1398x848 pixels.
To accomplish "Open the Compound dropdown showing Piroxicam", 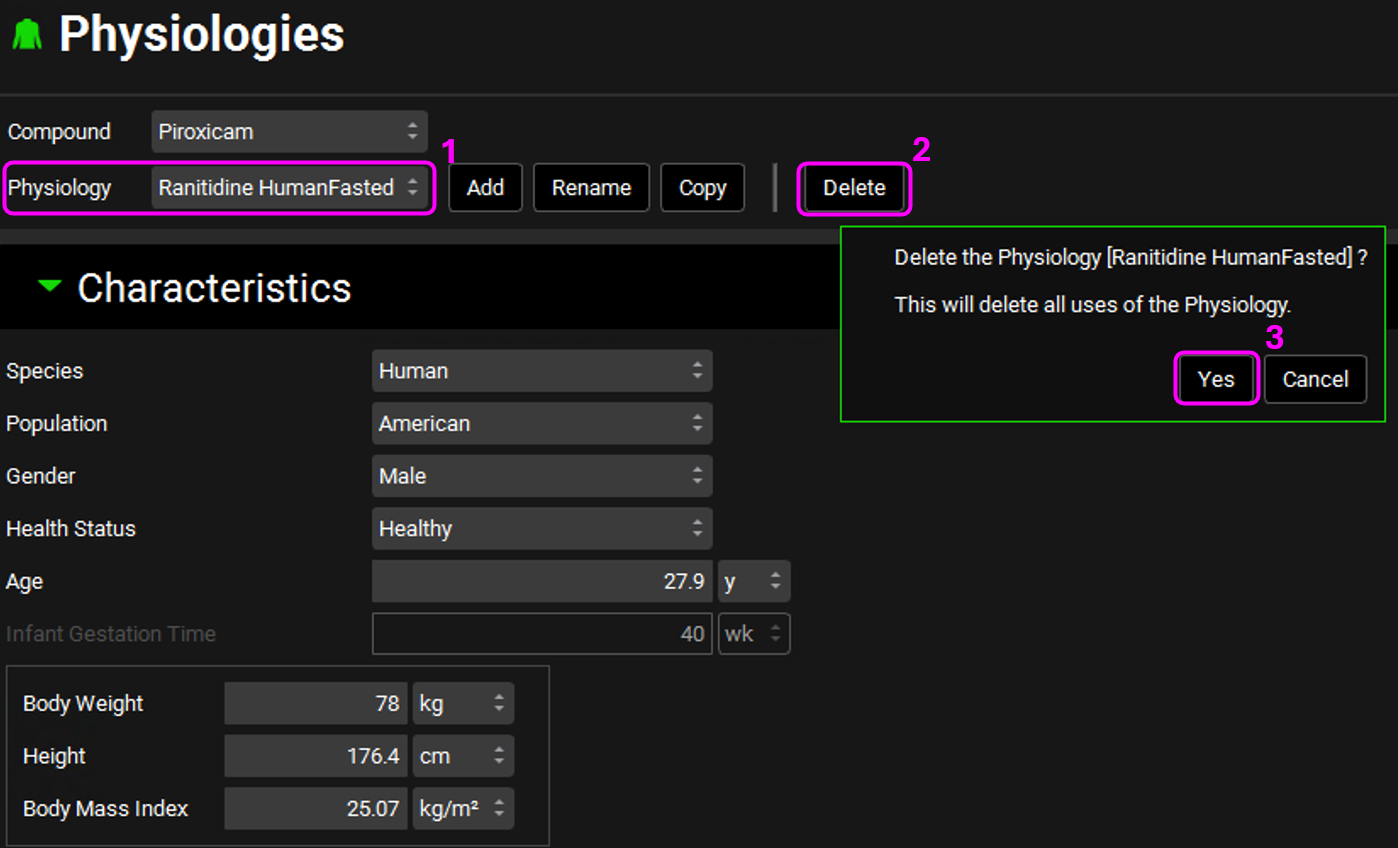I will coord(289,132).
